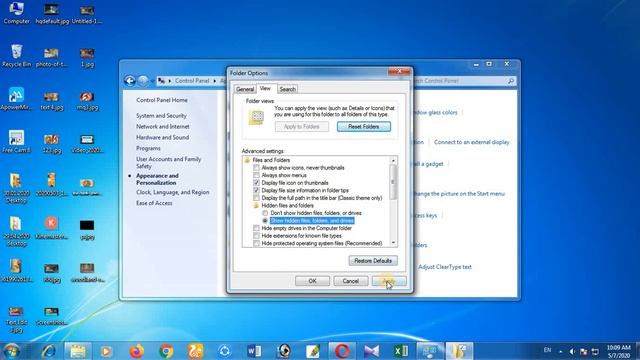This screenshot has width=640, height=360.
Task: Uncheck Display file size information in folder tips
Action: [x=256, y=190]
